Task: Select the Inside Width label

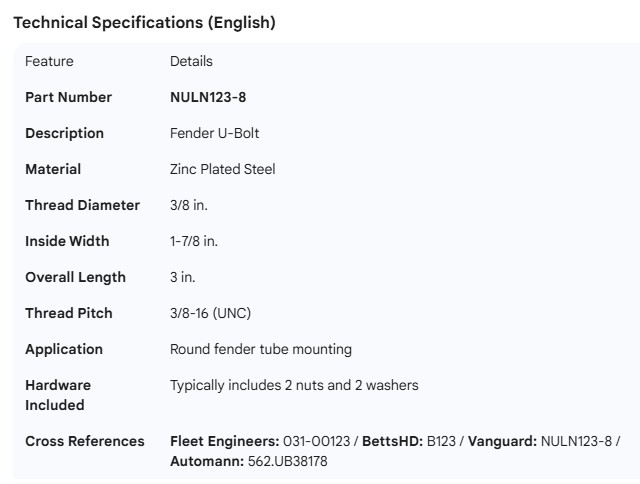Action: [x=67, y=241]
